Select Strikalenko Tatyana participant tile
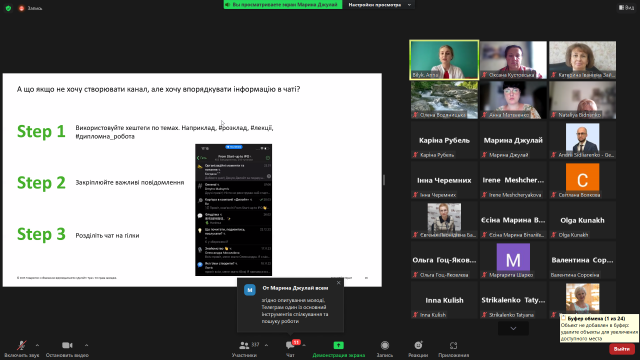 [513, 300]
